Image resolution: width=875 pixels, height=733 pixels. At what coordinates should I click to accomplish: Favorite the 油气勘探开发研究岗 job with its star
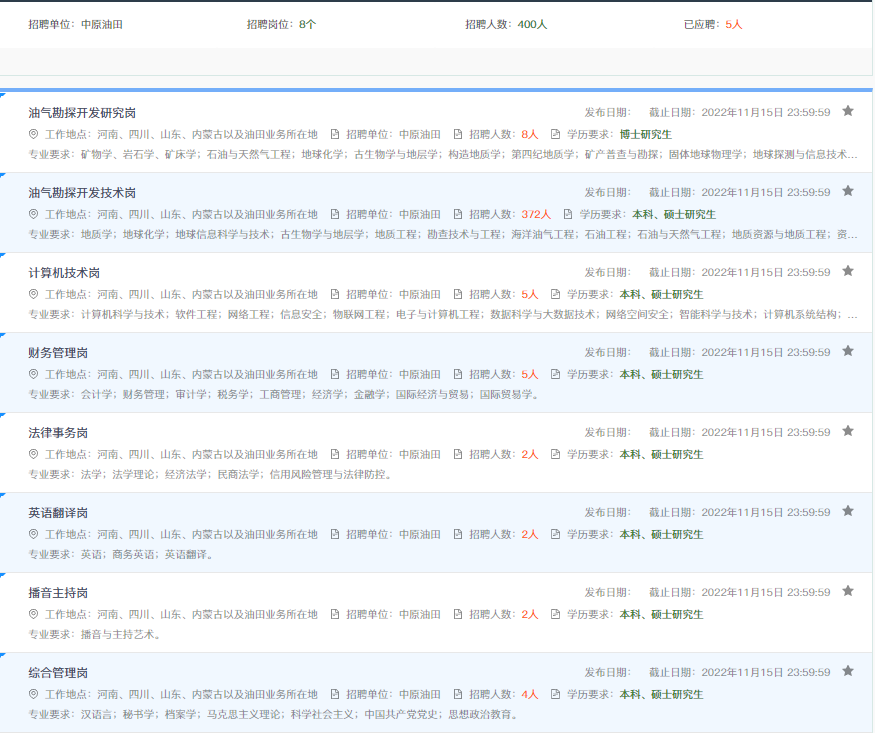point(848,111)
